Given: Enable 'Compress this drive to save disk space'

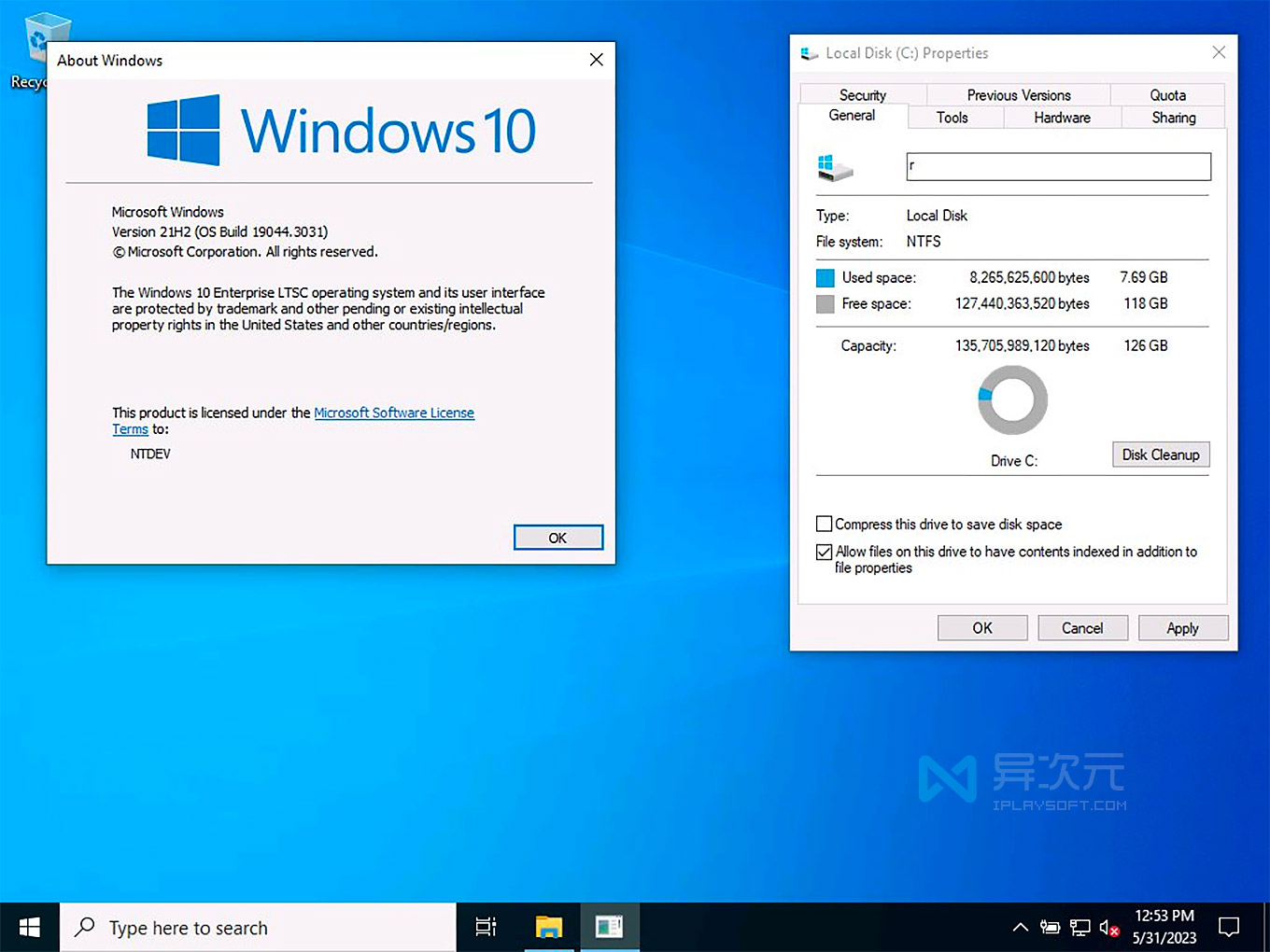Looking at the screenshot, I should [x=824, y=524].
